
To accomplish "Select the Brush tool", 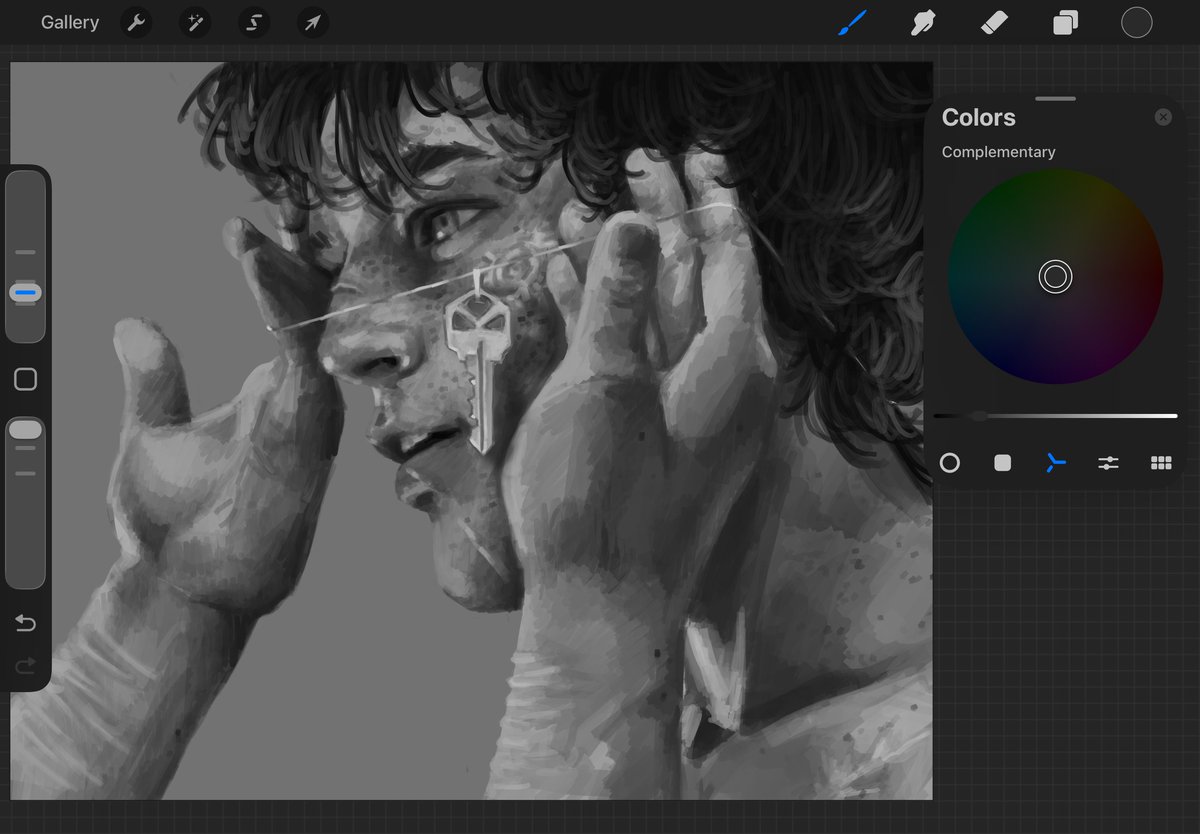I will point(853,23).
